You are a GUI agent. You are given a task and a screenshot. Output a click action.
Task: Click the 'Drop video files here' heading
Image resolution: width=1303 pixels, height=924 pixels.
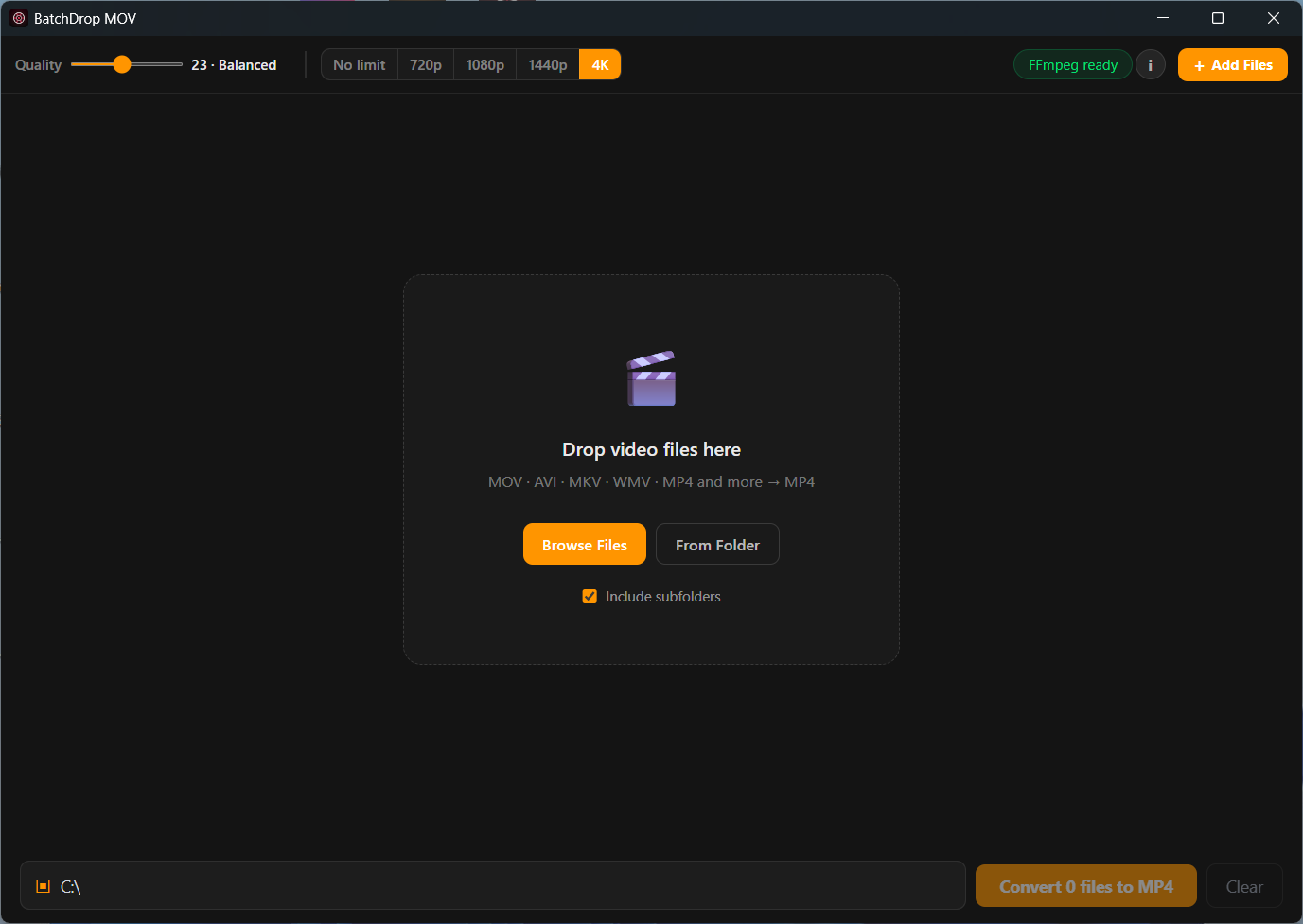click(x=651, y=449)
